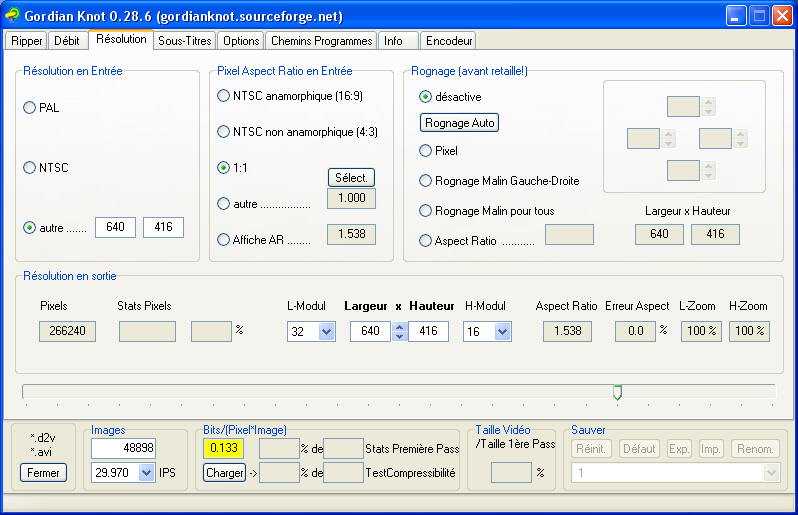Screen dimensions: 798x515
Task: Click the Pixels value 266240
Action: pos(67,331)
